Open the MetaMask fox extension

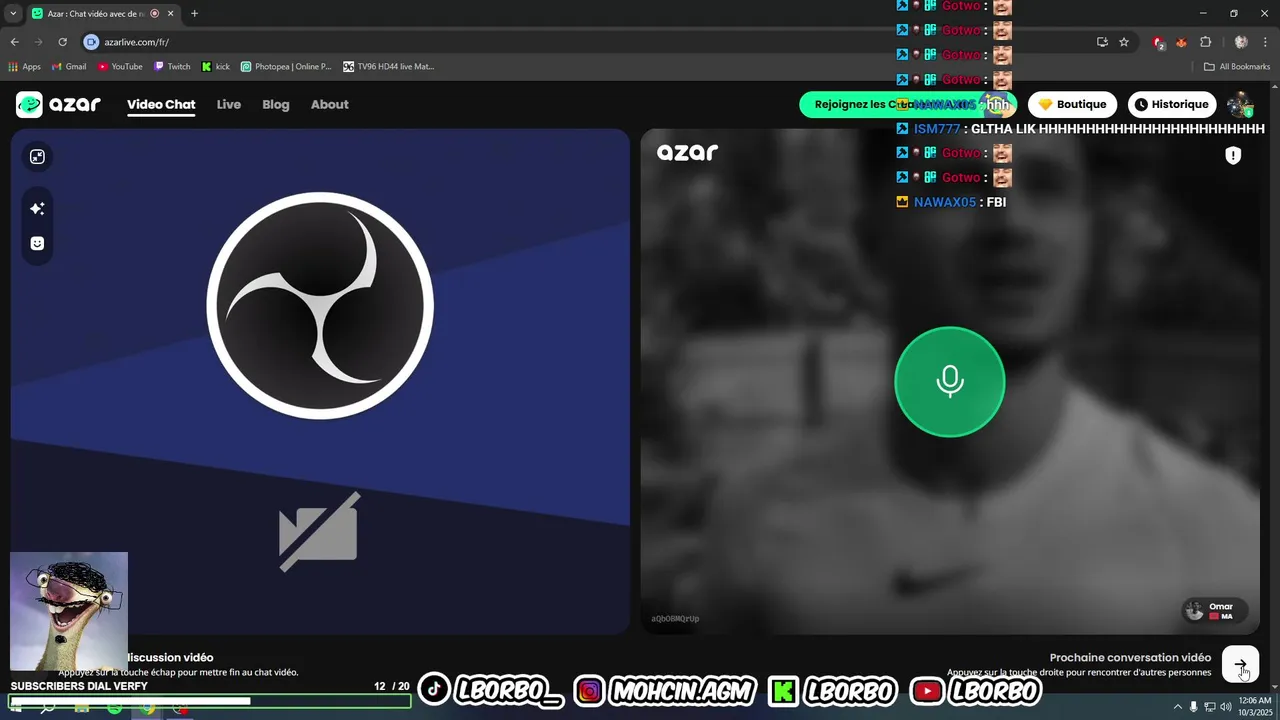click(x=1181, y=42)
